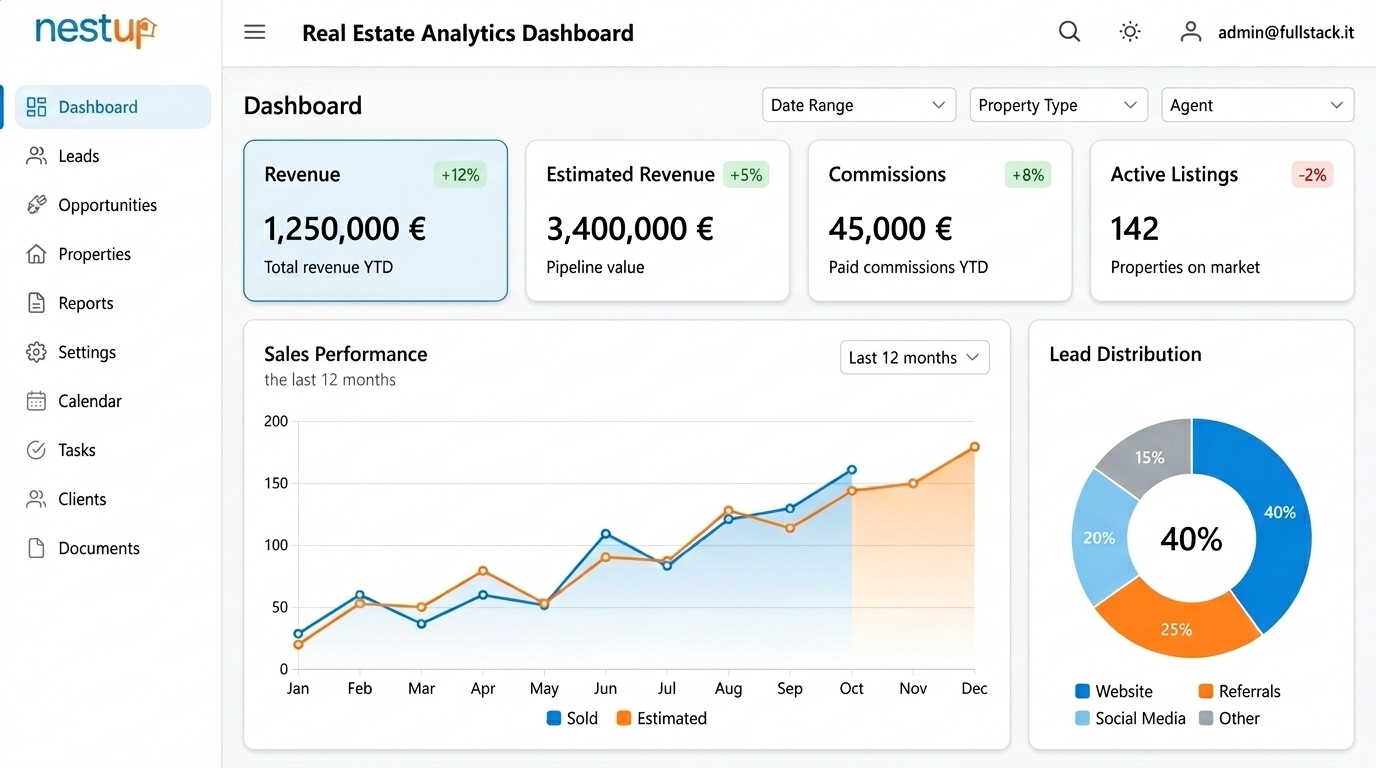Viewport: 1376px width, 768px height.
Task: Select the Revenue card
Action: (376, 221)
